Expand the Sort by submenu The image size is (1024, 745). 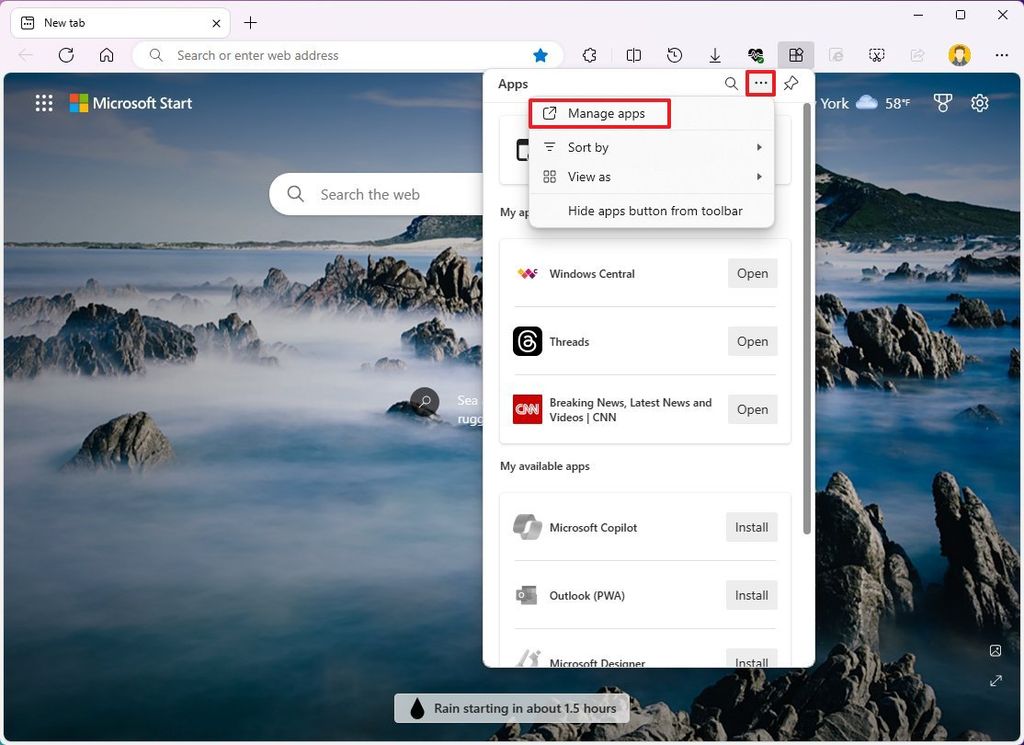click(589, 147)
